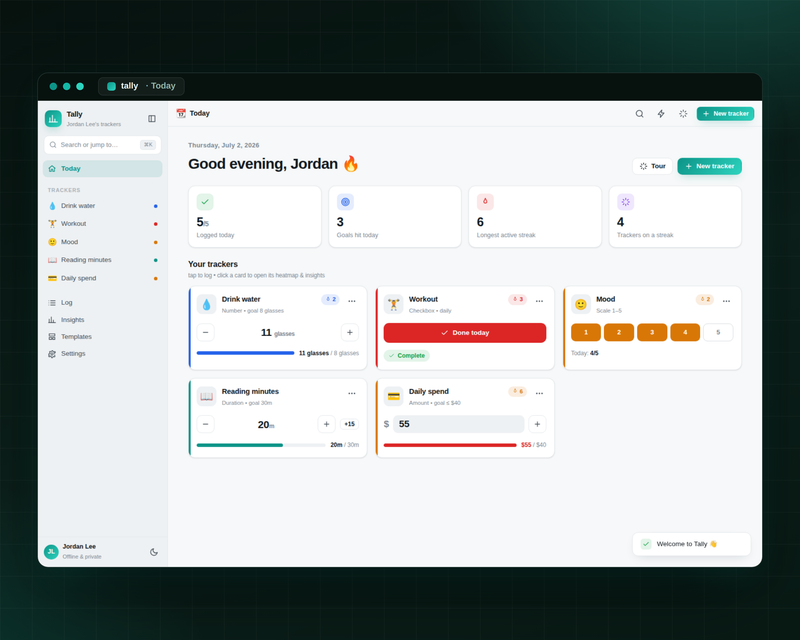Start the Tour
Screen dimensions: 800x640
click(x=653, y=166)
